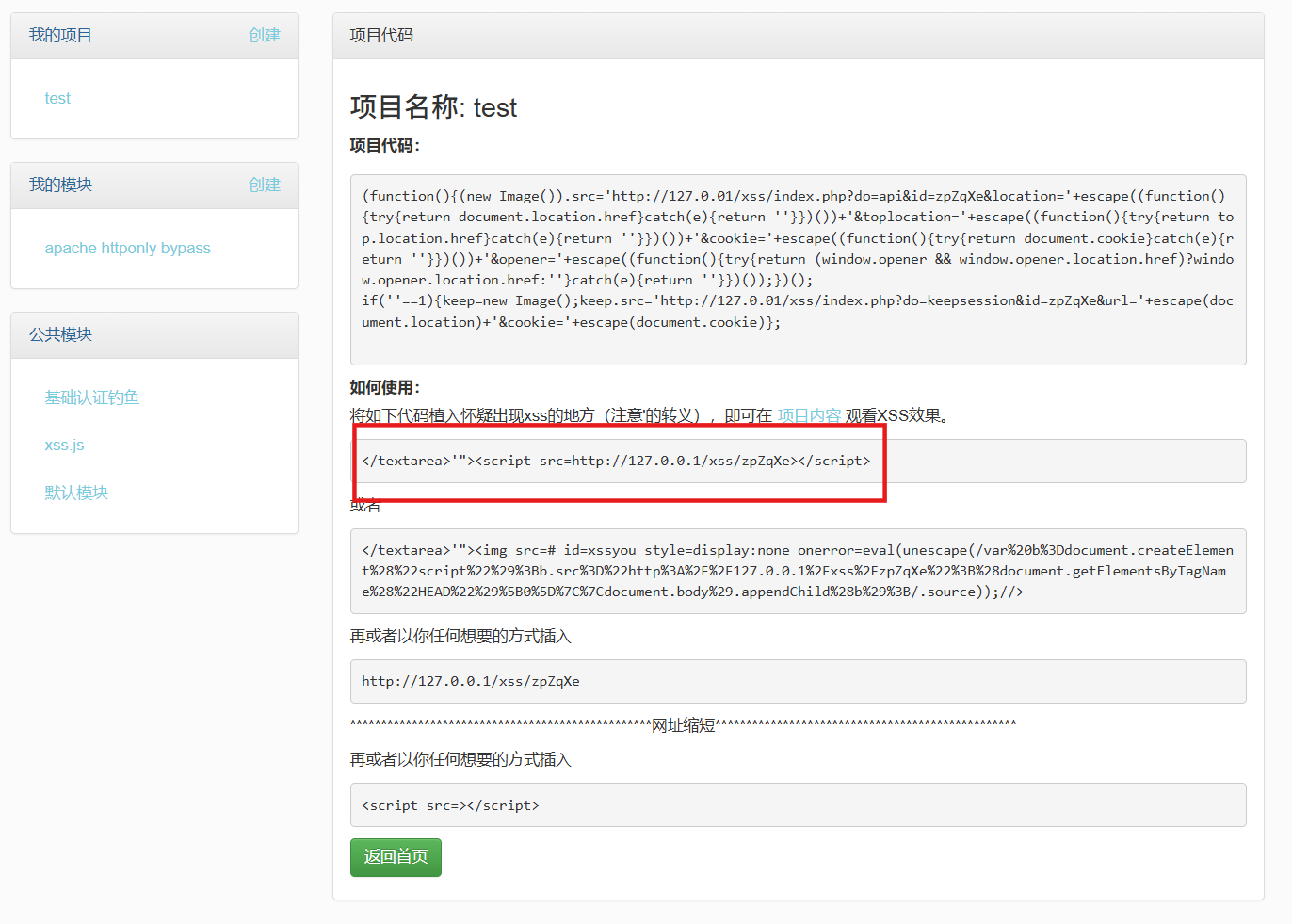Image resolution: width=1292 pixels, height=924 pixels.
Task: Click the 创建 link beside 我的项目
Action: [x=265, y=35]
